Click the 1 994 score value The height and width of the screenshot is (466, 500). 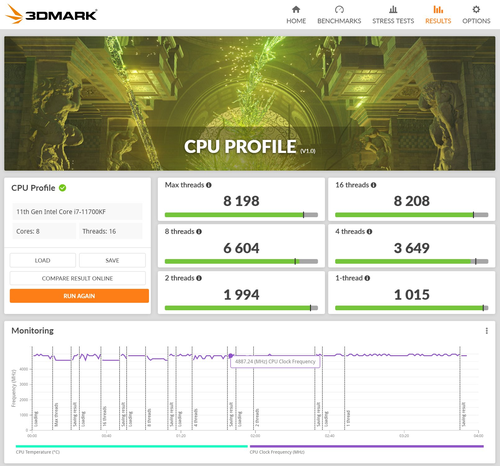coord(241,295)
